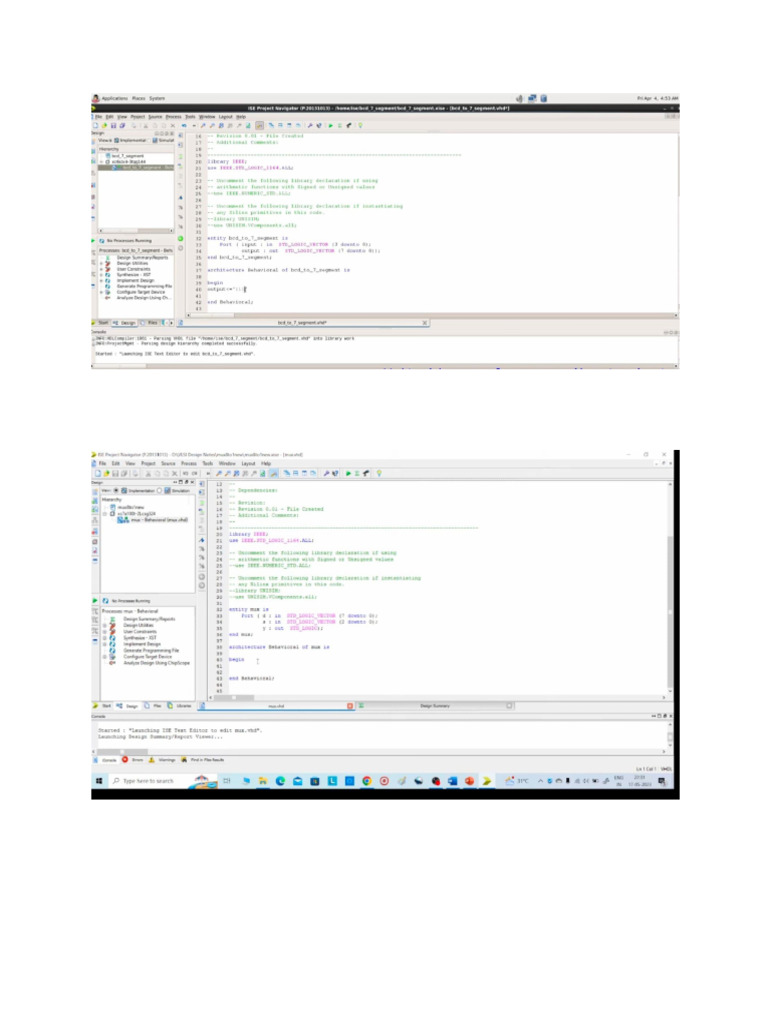The height and width of the screenshot is (1024, 768).
Task: Switch to Files tab in mux window
Action: [x=153, y=706]
